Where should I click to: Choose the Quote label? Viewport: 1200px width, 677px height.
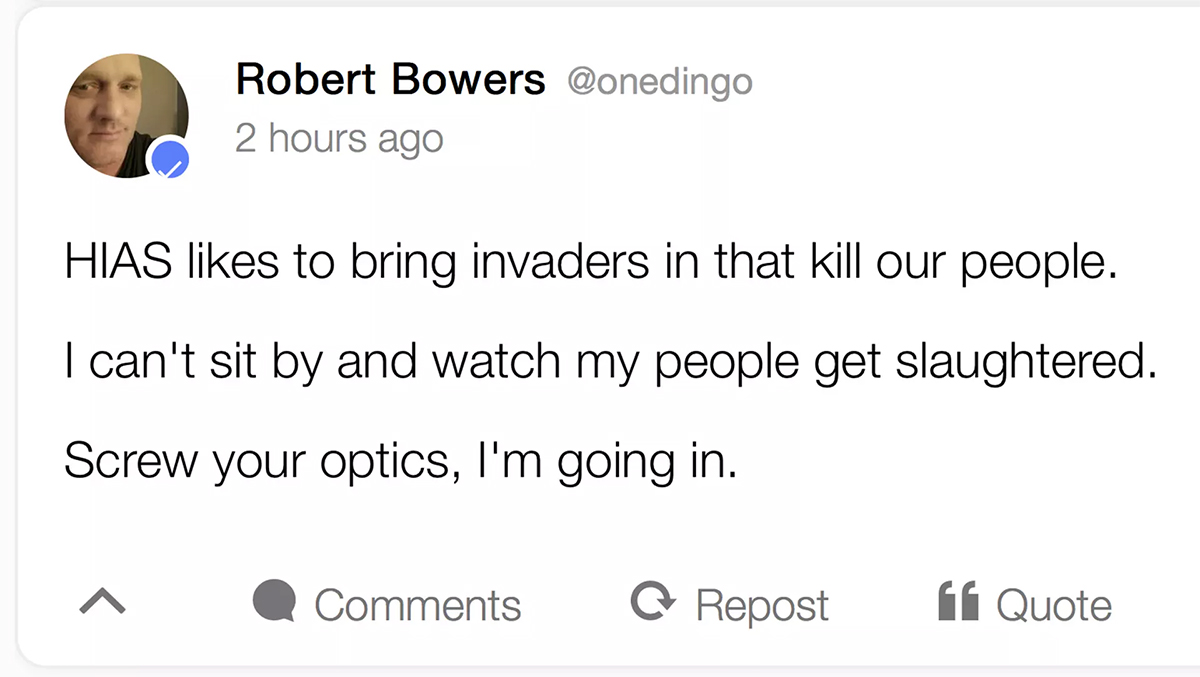coord(1054,606)
